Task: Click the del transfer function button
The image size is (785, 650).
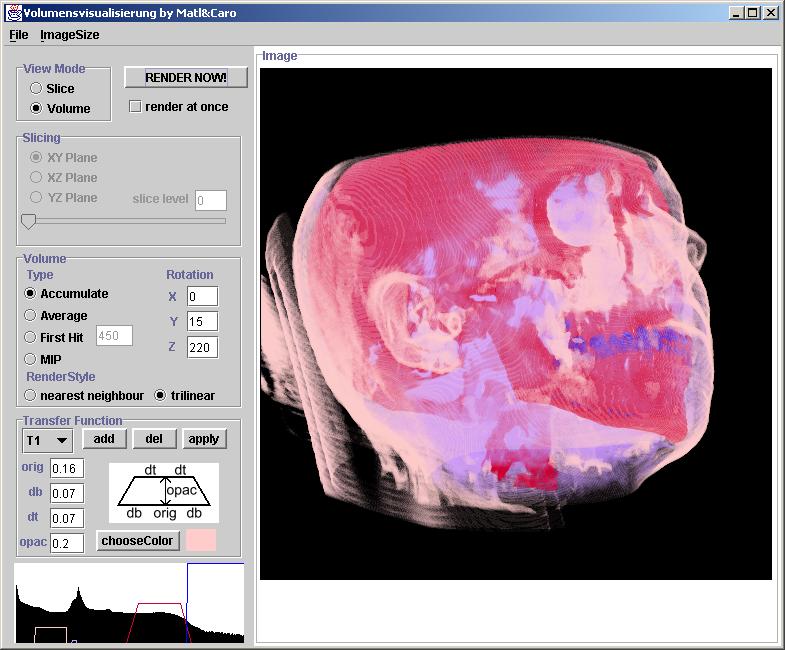Action: 154,439
